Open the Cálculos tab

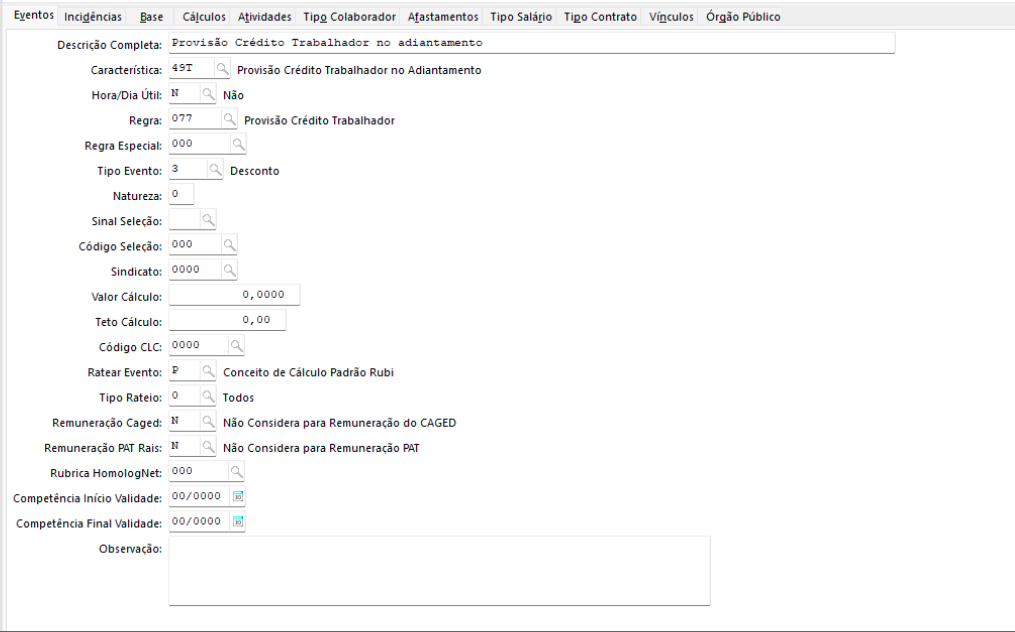[204, 17]
